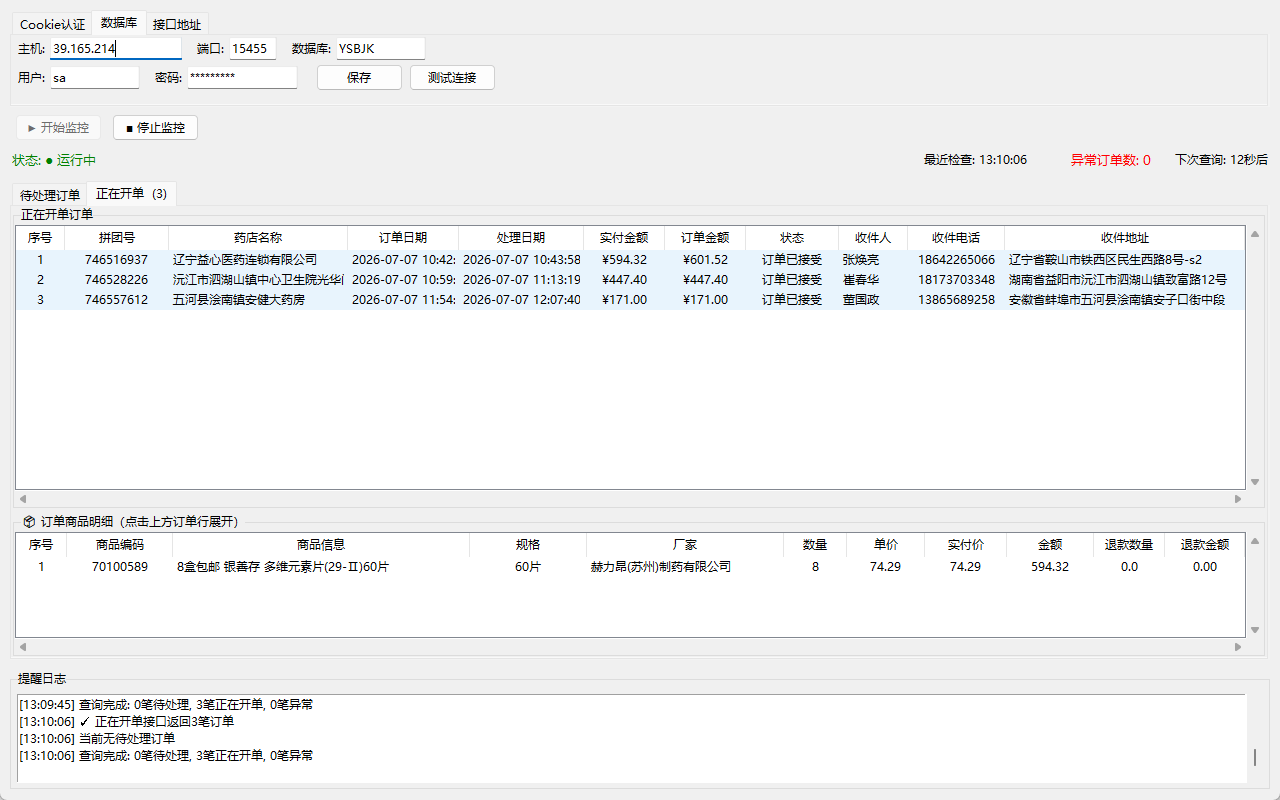This screenshot has width=1280, height=800.
Task: Click the 数据库 name input field
Action: pyautogui.click(x=380, y=48)
